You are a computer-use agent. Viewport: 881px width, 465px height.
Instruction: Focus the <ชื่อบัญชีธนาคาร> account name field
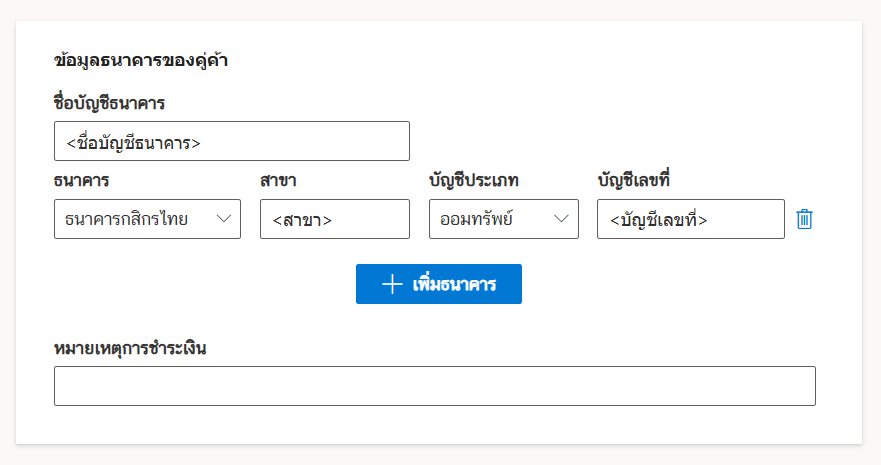[x=232, y=142]
